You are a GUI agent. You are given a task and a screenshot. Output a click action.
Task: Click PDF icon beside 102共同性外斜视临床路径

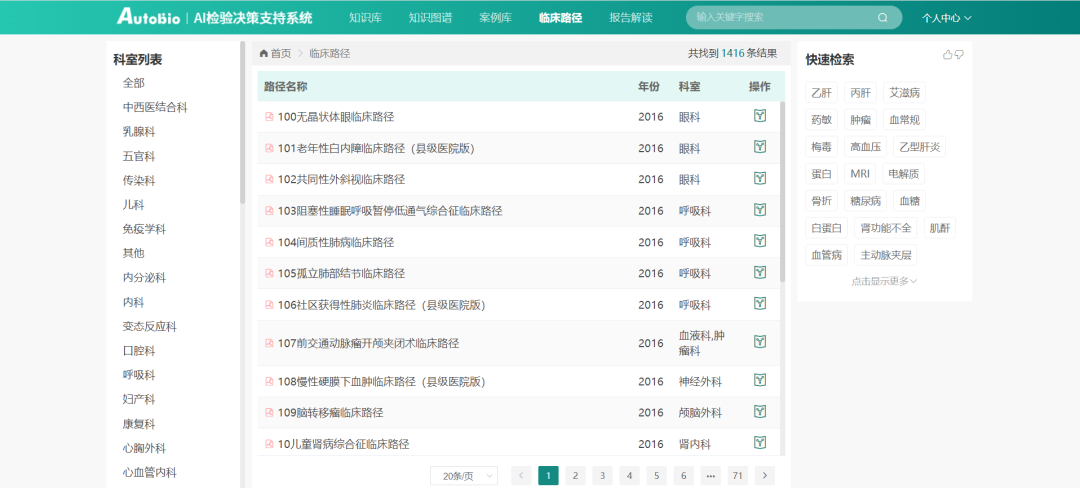point(269,180)
